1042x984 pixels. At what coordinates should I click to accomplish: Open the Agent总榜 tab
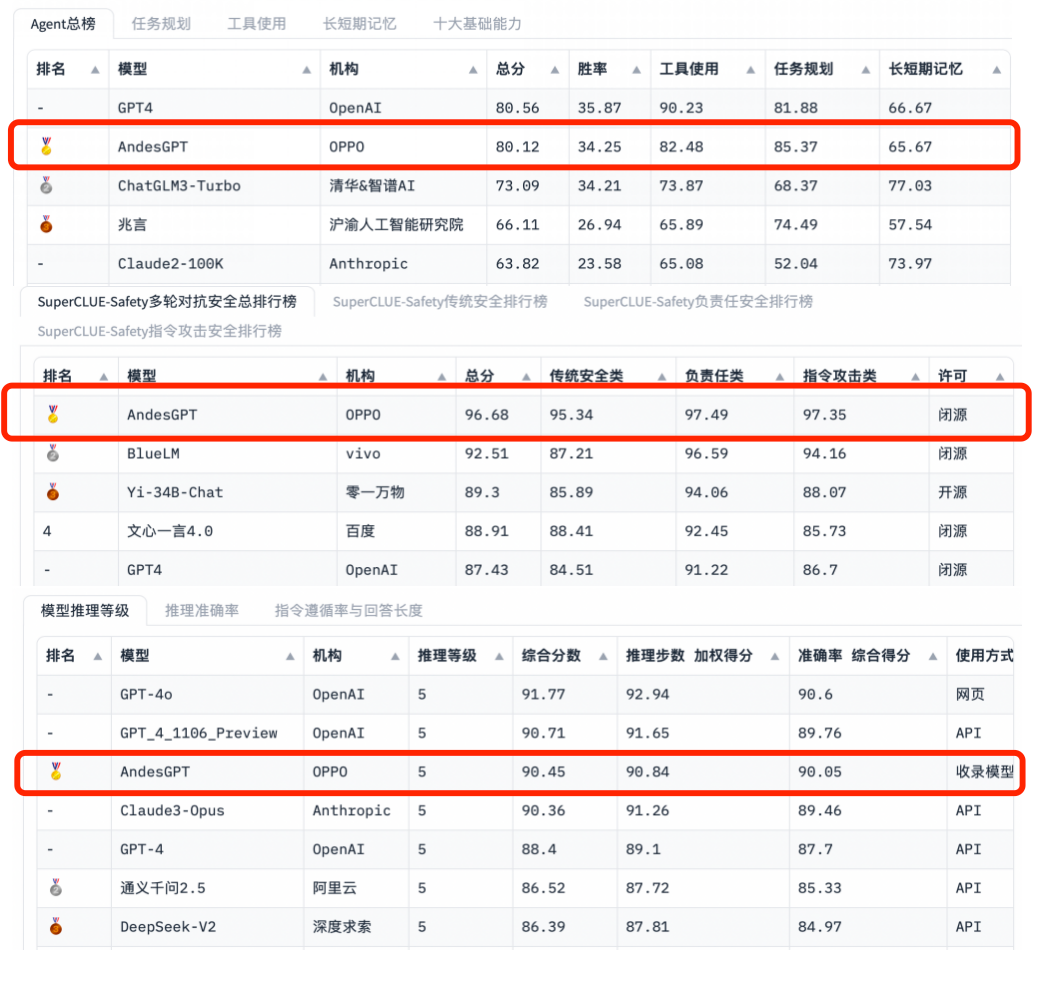pos(63,24)
